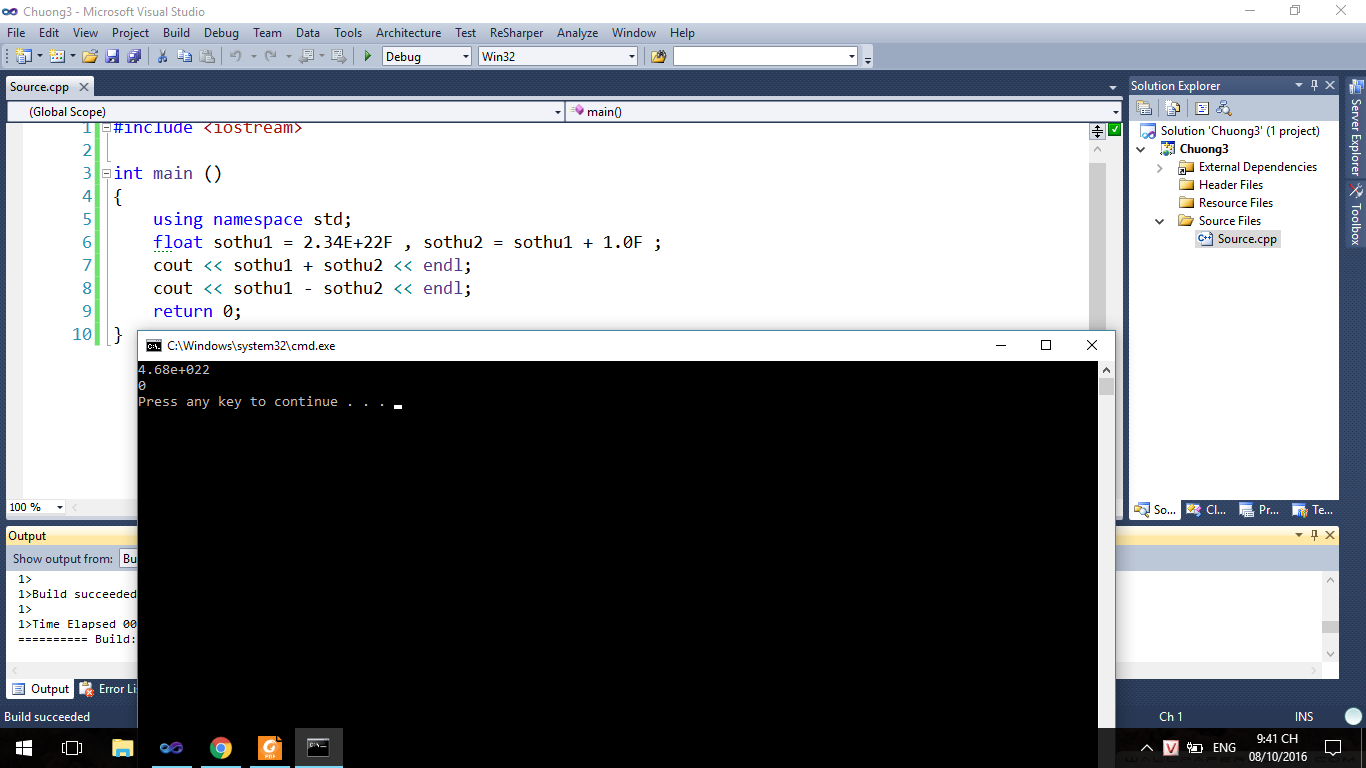This screenshot has height=768, width=1366.
Task: Click the Find in Files toolbar icon
Action: click(x=658, y=57)
